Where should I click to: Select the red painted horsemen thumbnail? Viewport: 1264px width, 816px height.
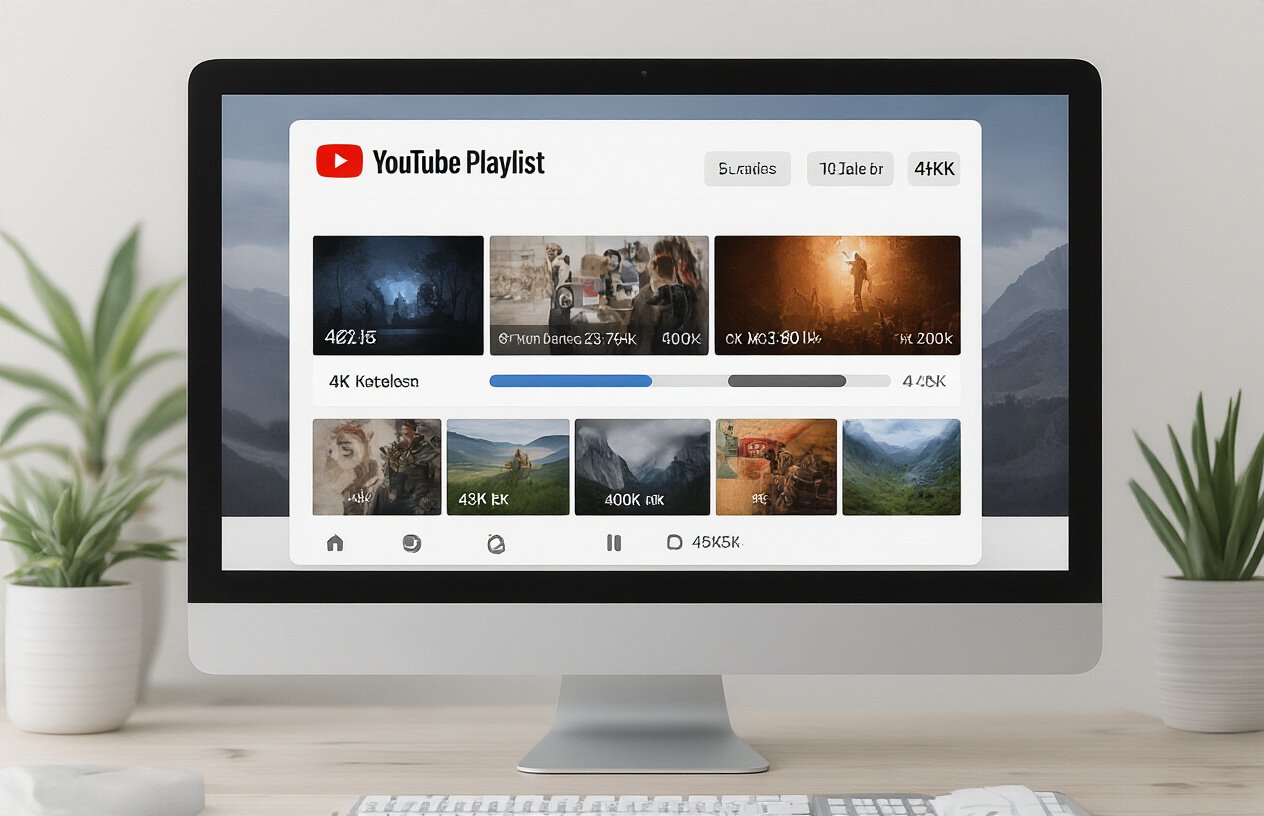pyautogui.click(x=776, y=467)
